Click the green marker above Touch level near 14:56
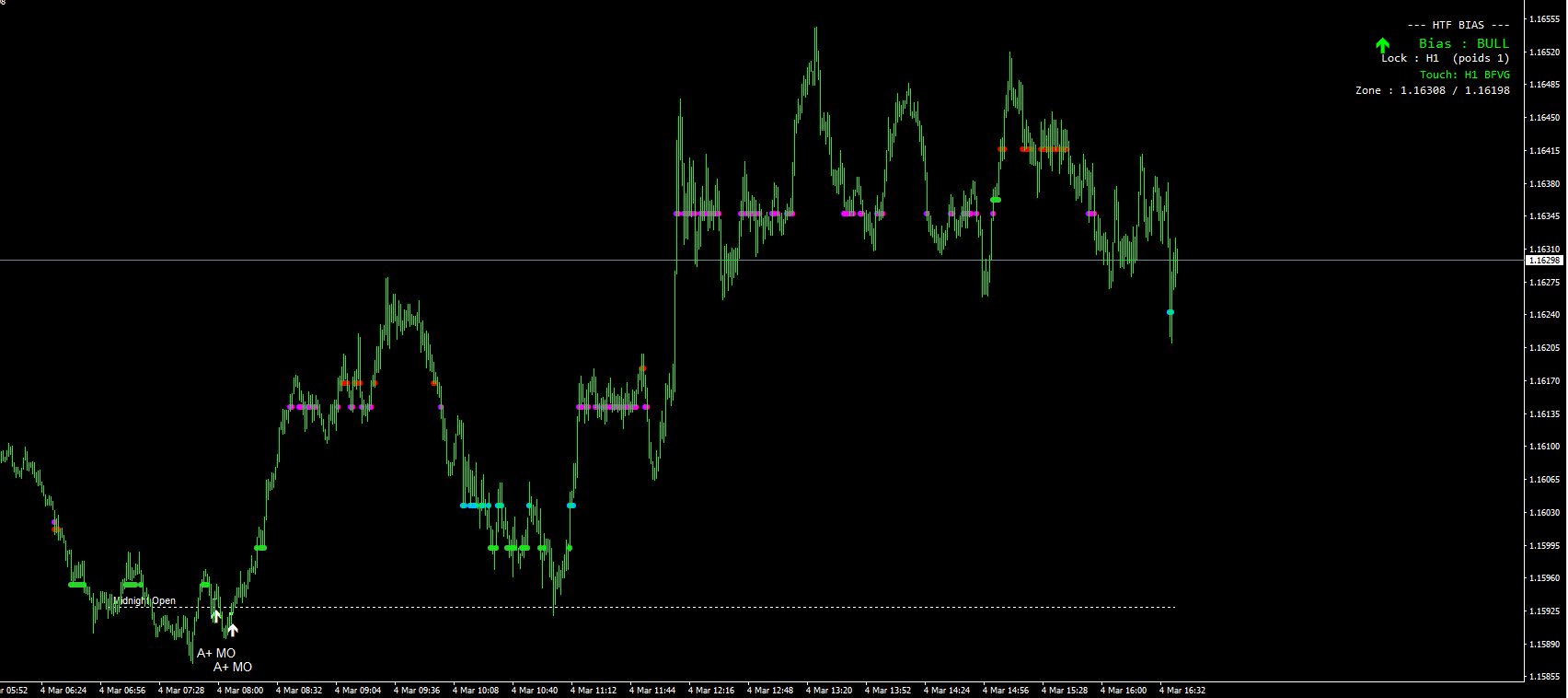Image resolution: width=1568 pixels, height=698 pixels. tap(995, 200)
